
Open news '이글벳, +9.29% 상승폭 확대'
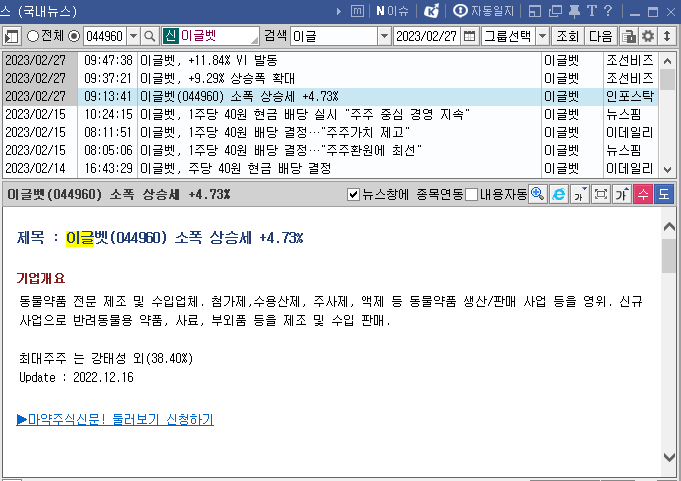(x=217, y=78)
